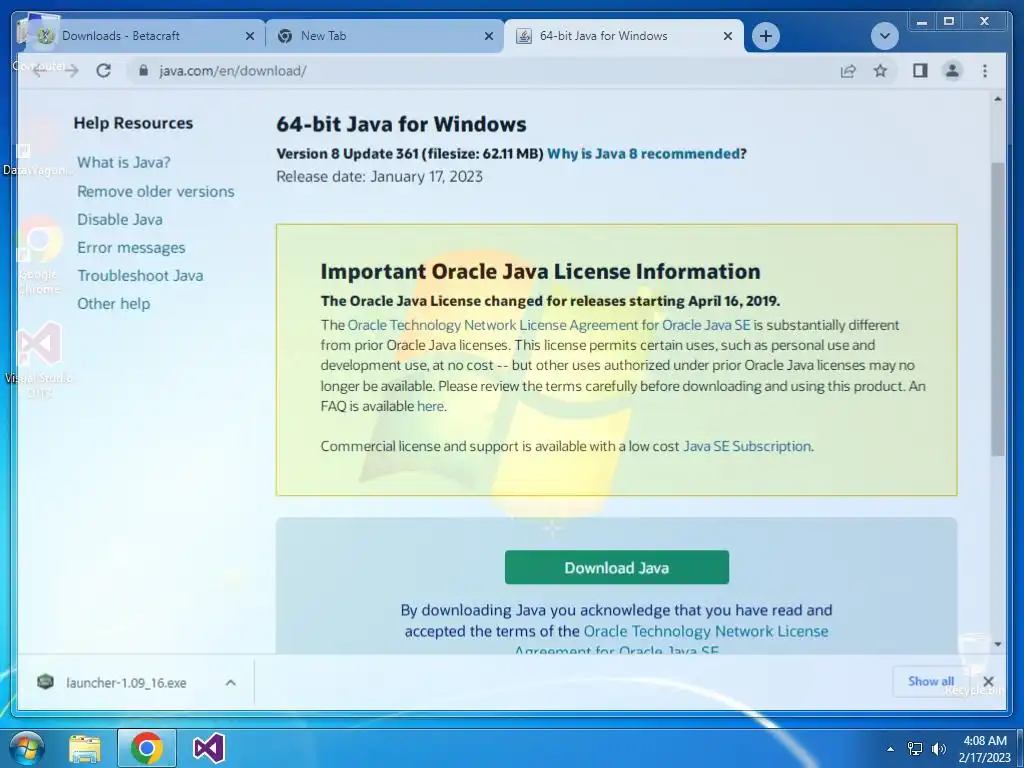Open What is Java? help link
Image resolution: width=1024 pixels, height=768 pixels.
[123, 163]
